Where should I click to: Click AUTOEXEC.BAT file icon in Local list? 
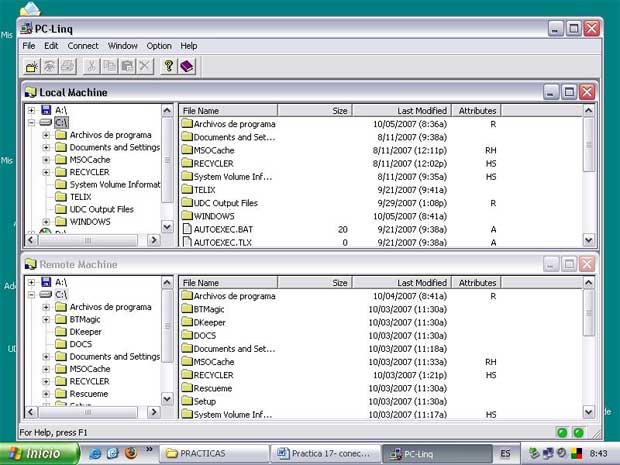coord(187,229)
